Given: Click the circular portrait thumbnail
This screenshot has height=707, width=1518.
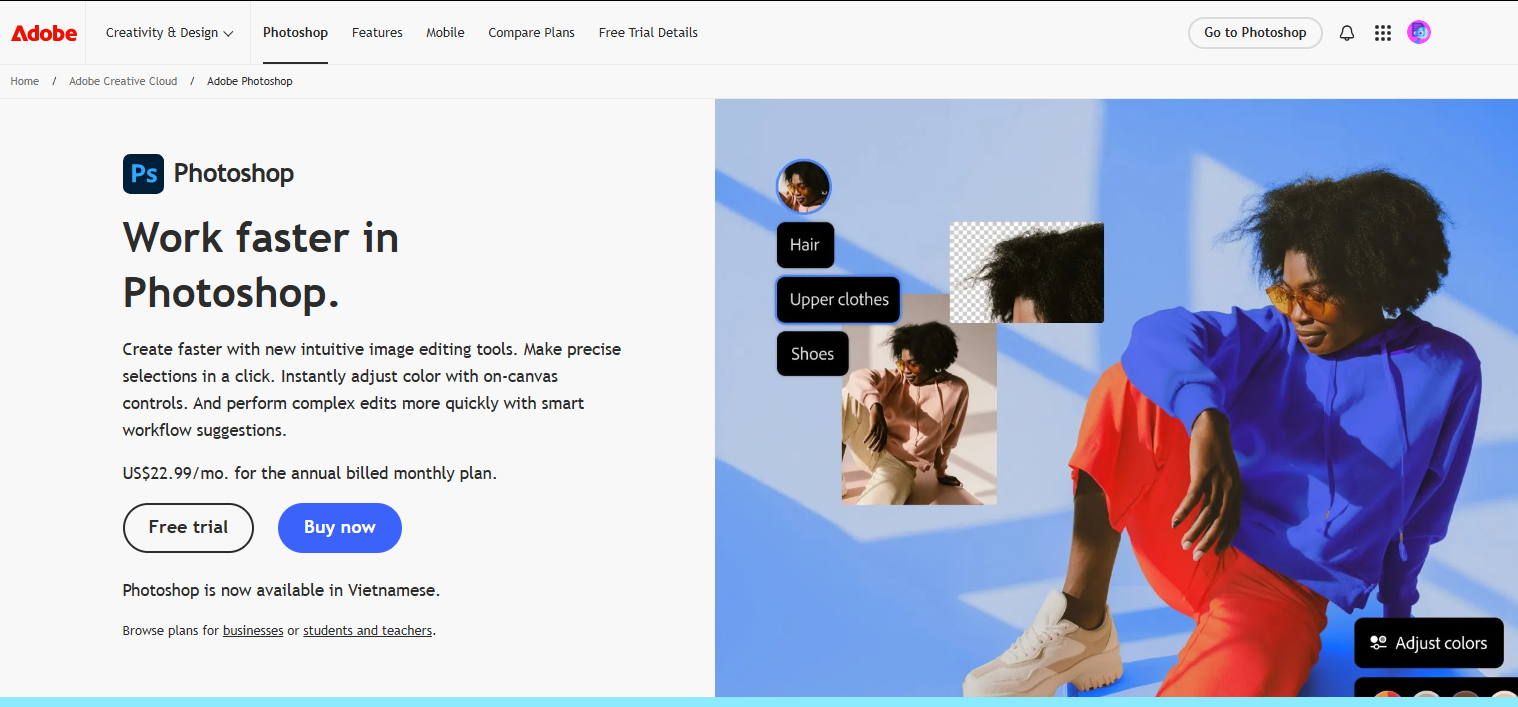Looking at the screenshot, I should pyautogui.click(x=804, y=187).
